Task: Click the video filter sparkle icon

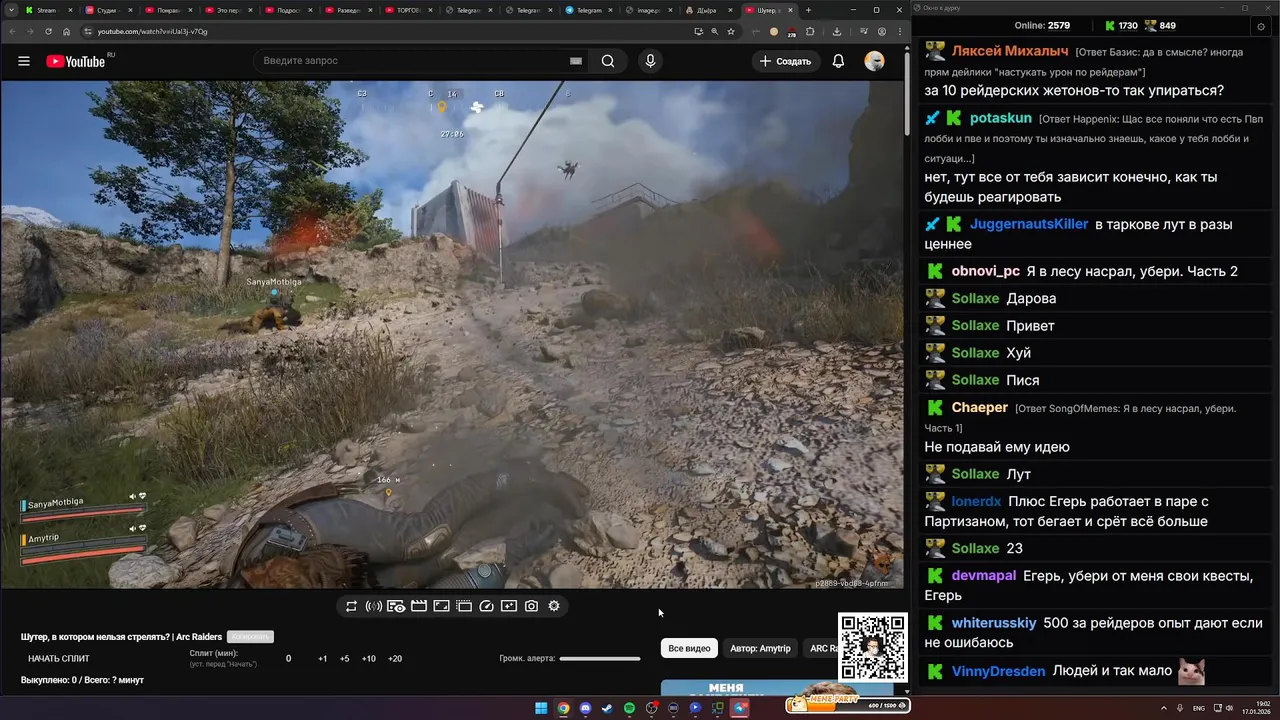Action: (x=509, y=606)
